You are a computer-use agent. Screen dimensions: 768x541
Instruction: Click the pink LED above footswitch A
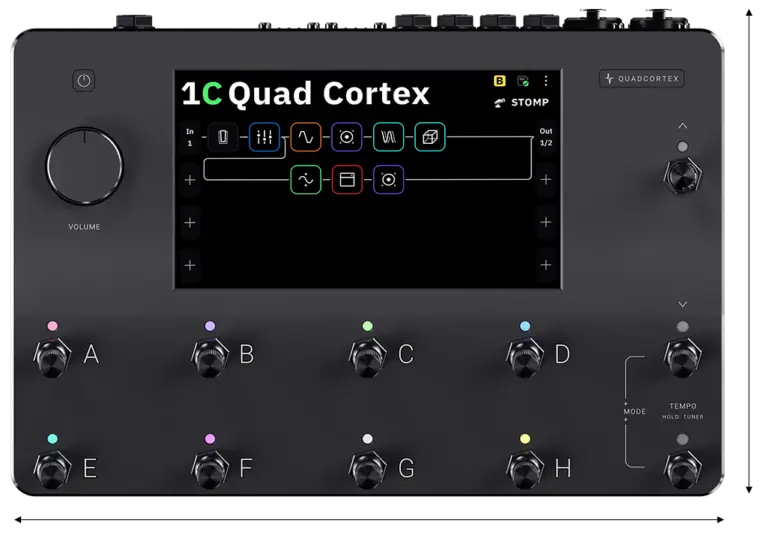point(52,326)
